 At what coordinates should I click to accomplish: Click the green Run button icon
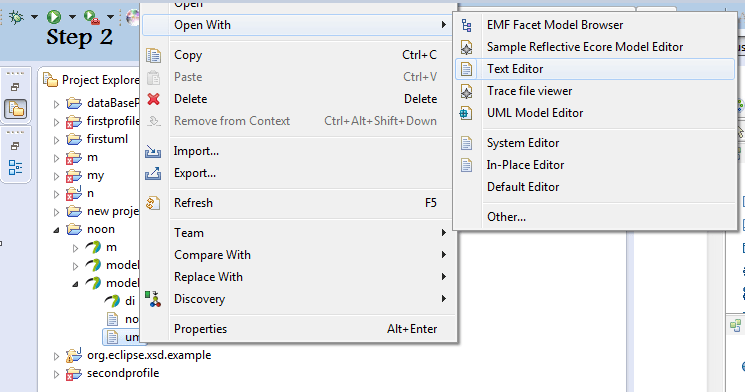[54, 17]
